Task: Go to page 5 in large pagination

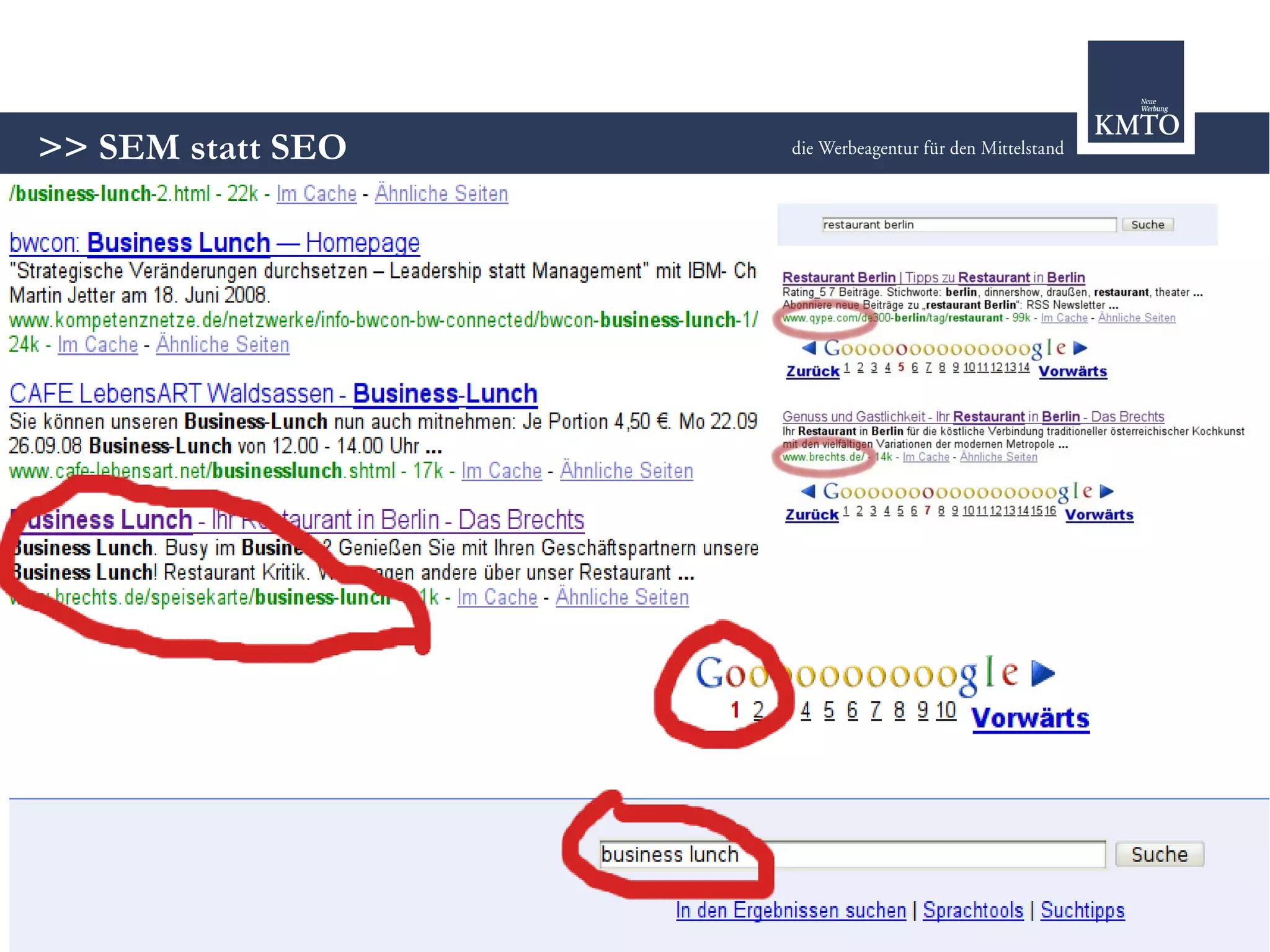Action: (x=829, y=710)
